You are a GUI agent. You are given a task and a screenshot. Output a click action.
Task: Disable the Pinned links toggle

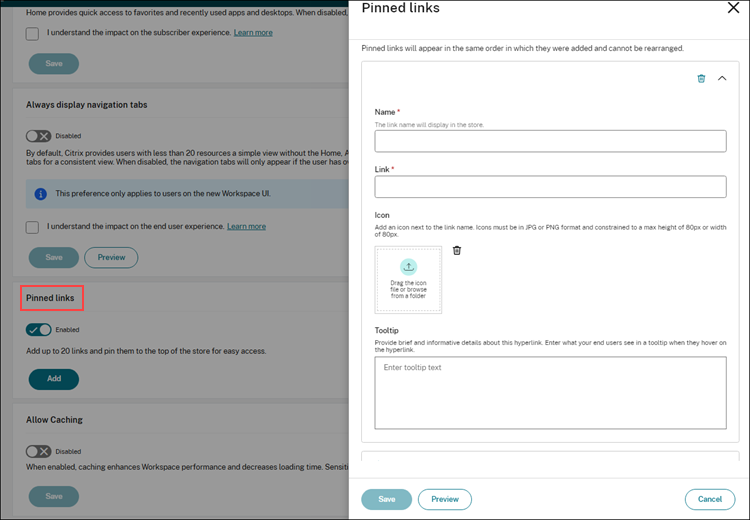38,329
